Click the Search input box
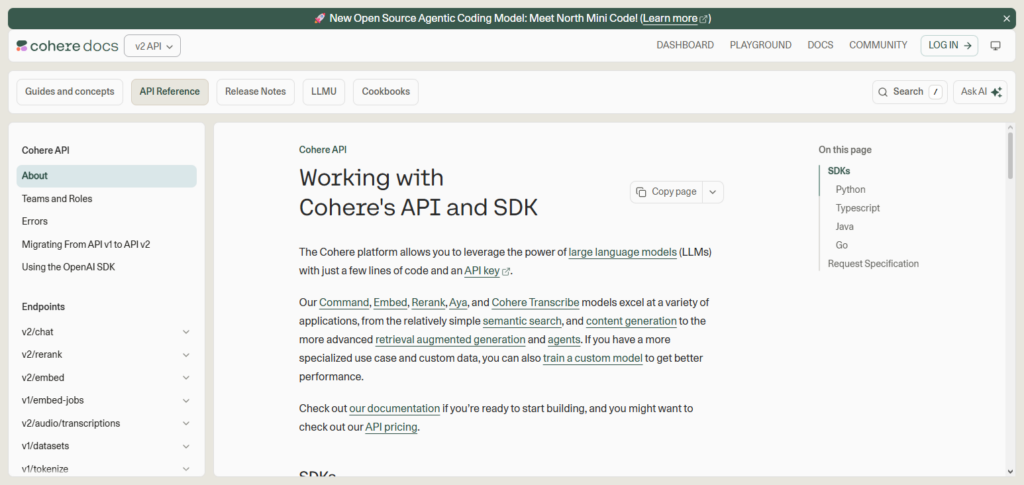The height and width of the screenshot is (485, 1024). click(x=910, y=92)
